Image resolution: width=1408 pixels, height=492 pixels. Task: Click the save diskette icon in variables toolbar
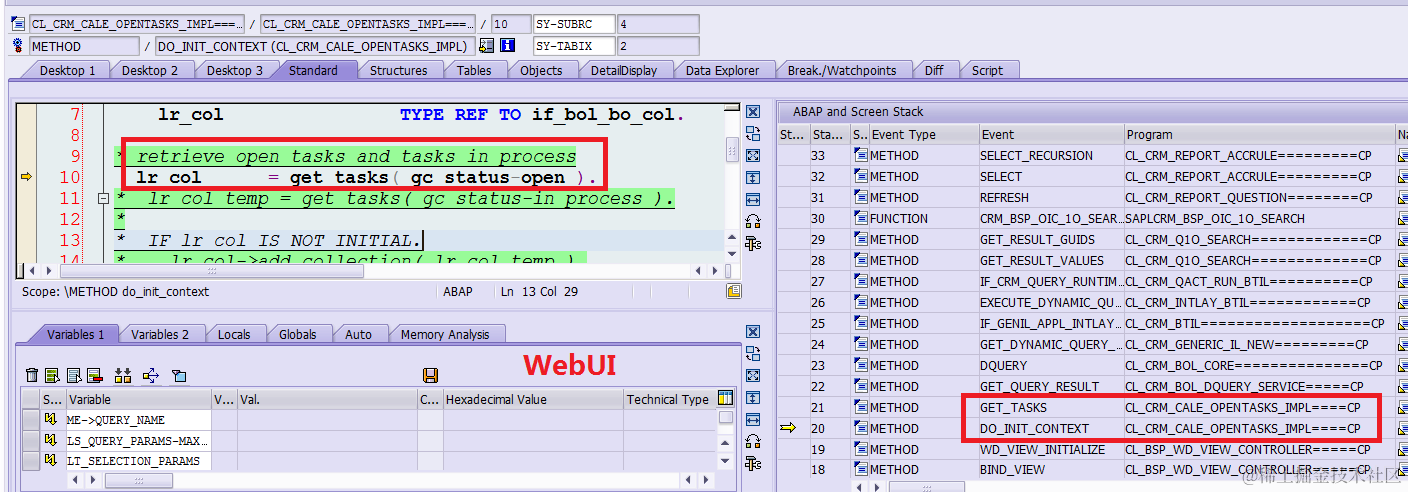pyautogui.click(x=431, y=375)
